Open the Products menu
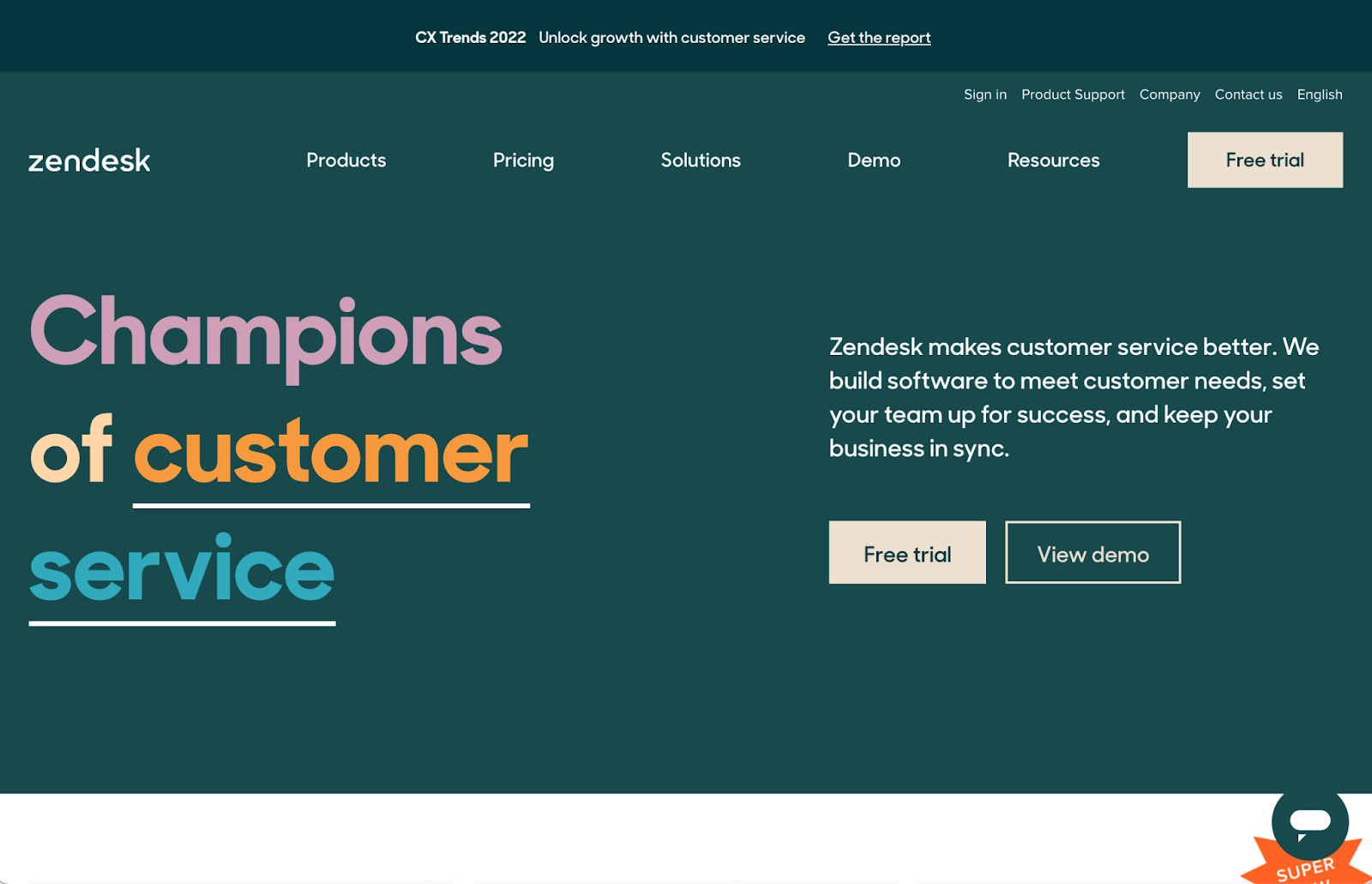The height and width of the screenshot is (884, 1372). [x=346, y=160]
